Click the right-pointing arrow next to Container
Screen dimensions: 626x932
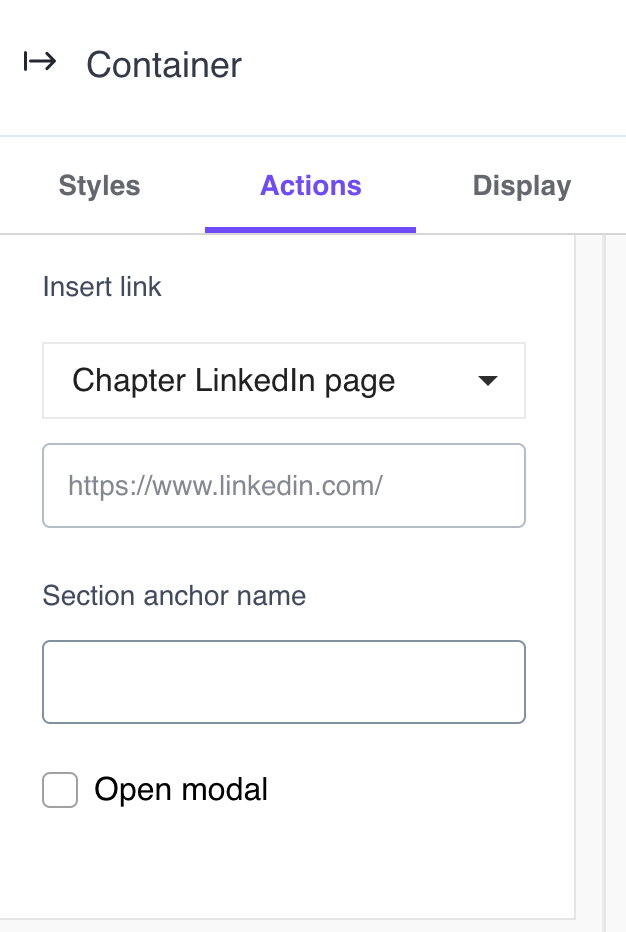(40, 63)
